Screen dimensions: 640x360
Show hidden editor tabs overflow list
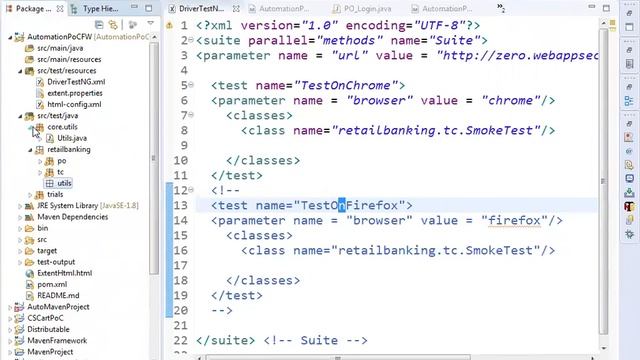[500, 8]
